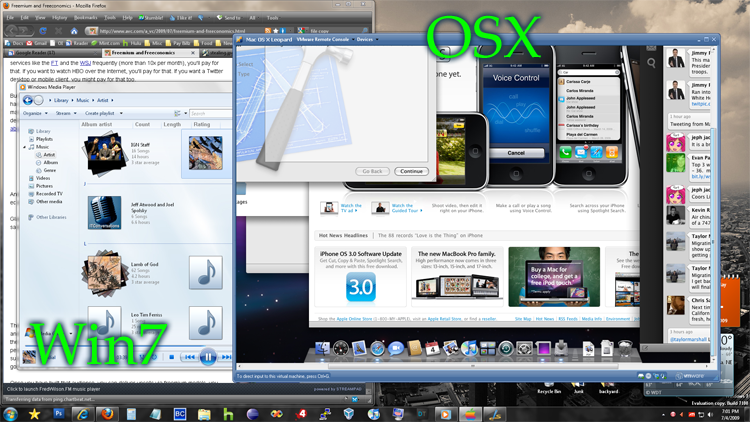Image resolution: width=750 pixels, height=422 pixels.
Task: Open Firefox Help menu
Action: (127, 18)
